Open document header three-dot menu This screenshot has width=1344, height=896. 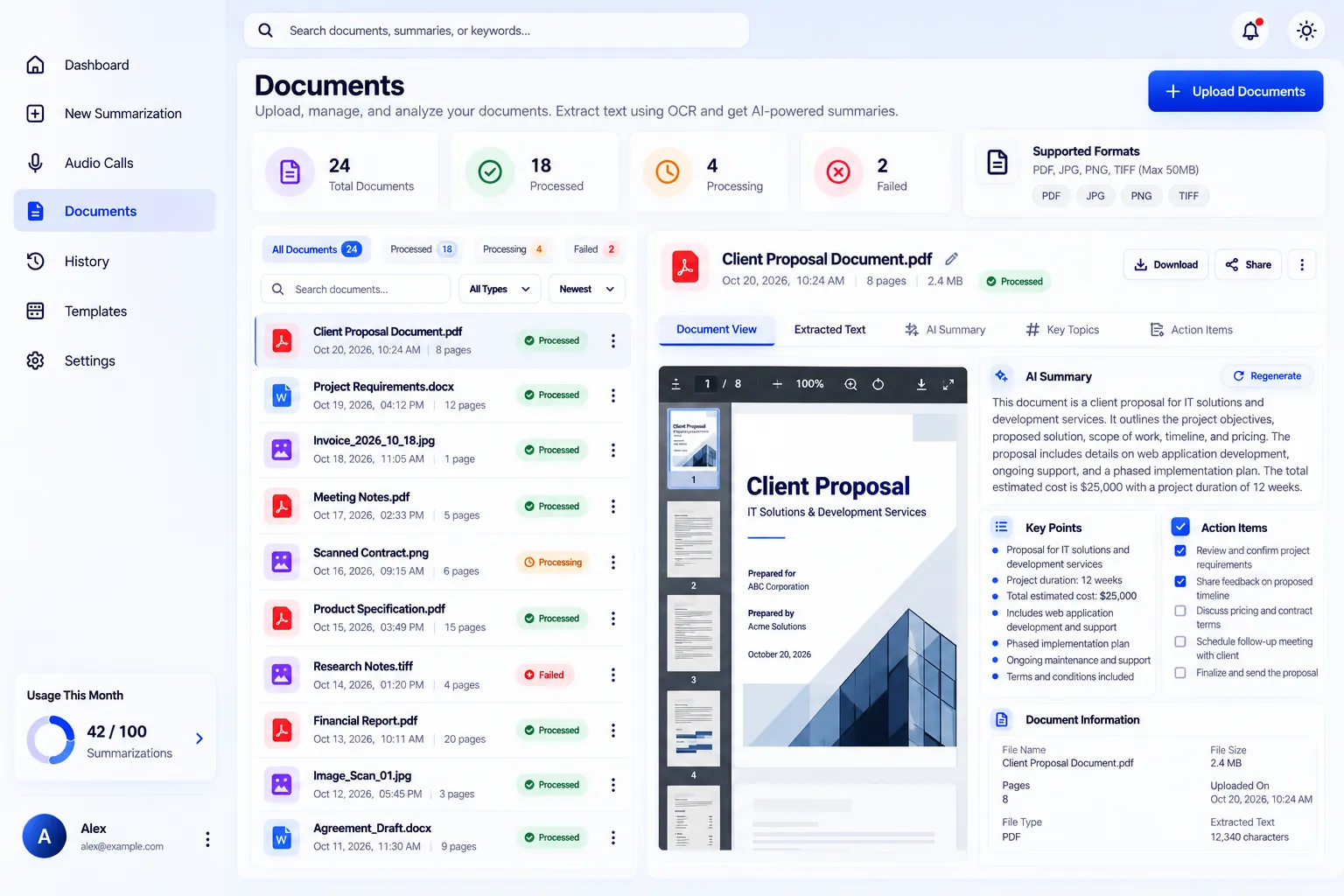(1302, 264)
